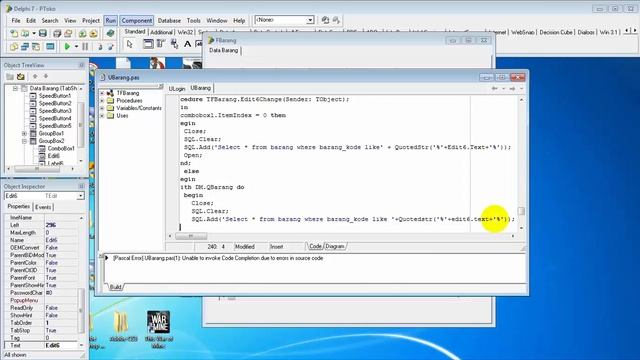The height and width of the screenshot is (360, 640).
Task: Click the Pause debug icon
Action: pyautogui.click(x=85, y=47)
